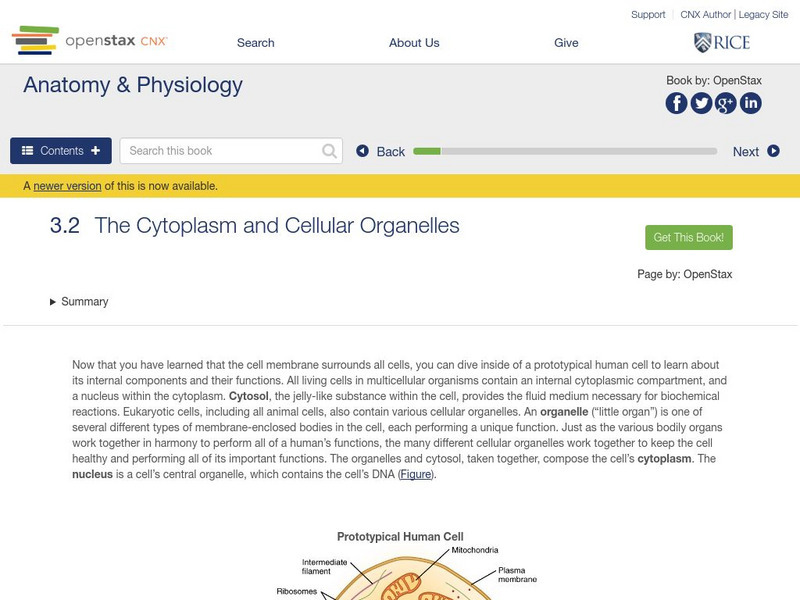Share the book on LinkedIn
This screenshot has width=800, height=600.
[x=750, y=103]
